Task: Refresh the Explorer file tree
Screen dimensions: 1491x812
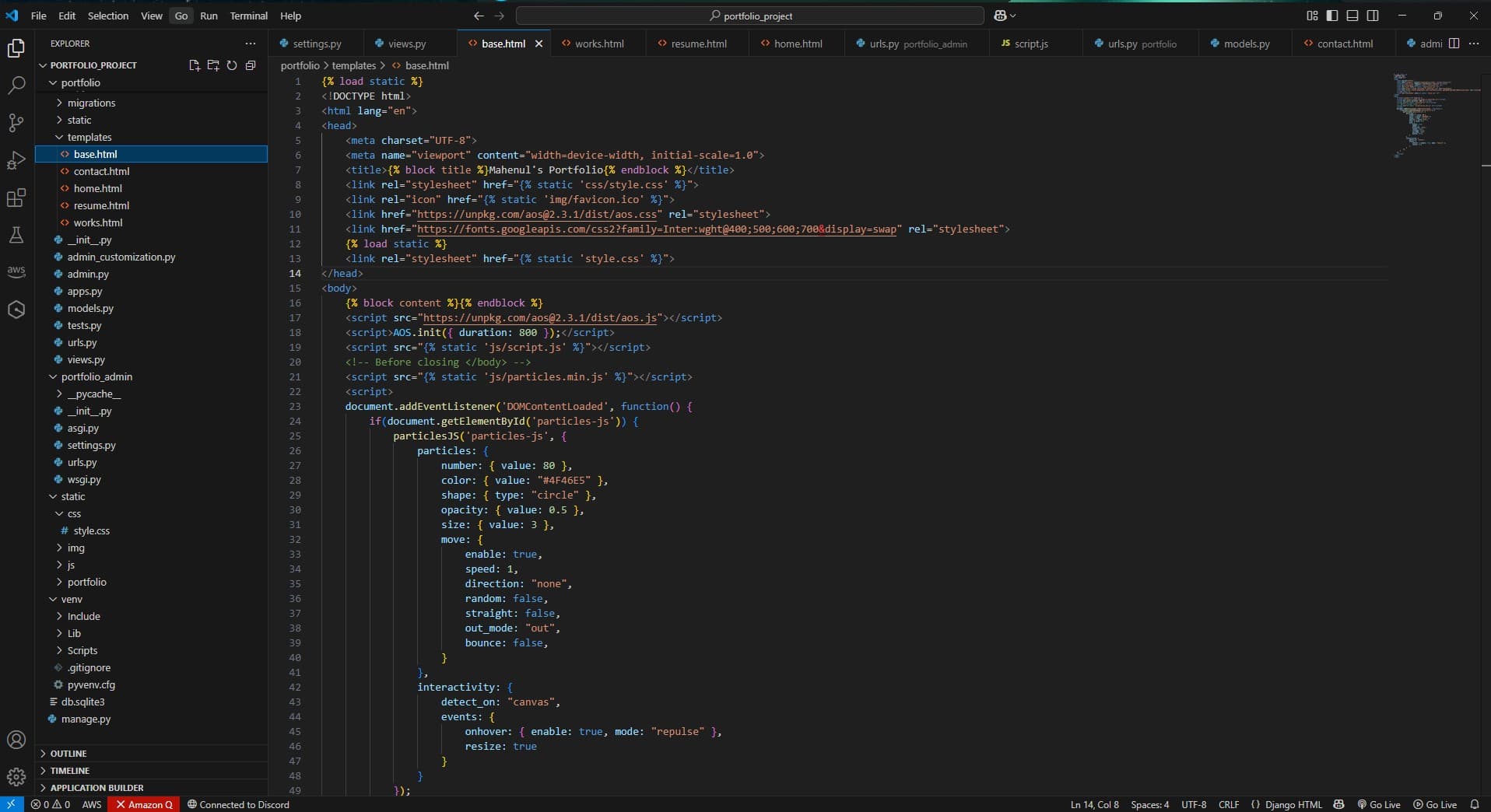Action: tap(232, 65)
